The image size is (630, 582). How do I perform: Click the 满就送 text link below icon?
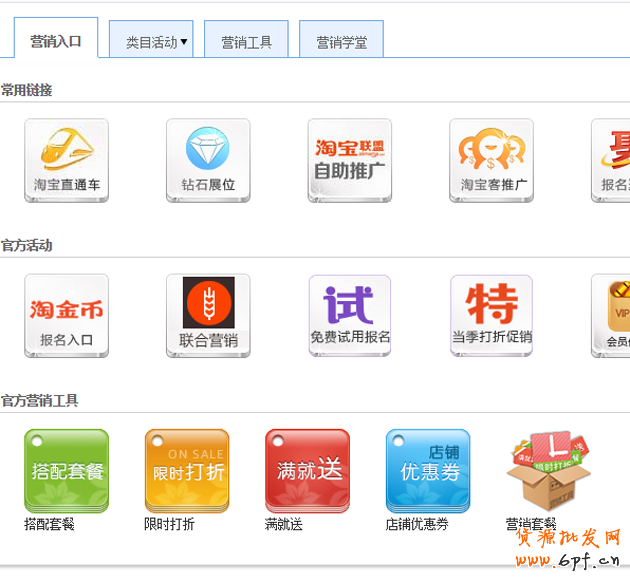(284, 524)
